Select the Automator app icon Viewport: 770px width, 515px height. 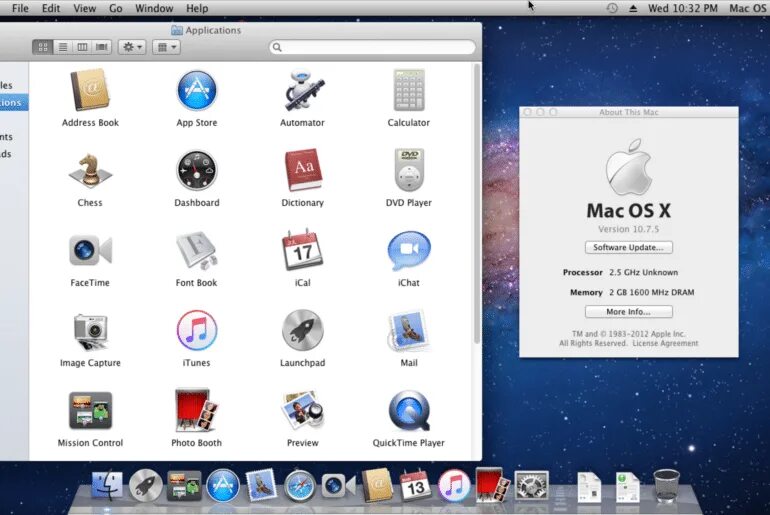coord(302,91)
